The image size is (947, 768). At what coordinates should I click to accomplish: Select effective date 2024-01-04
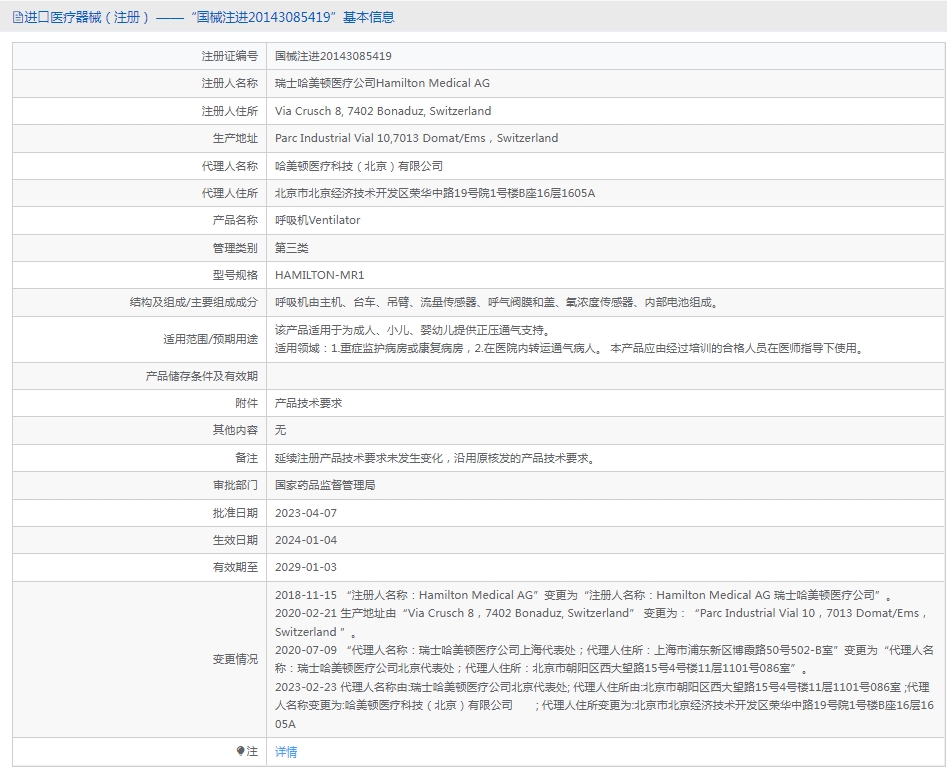click(306, 540)
